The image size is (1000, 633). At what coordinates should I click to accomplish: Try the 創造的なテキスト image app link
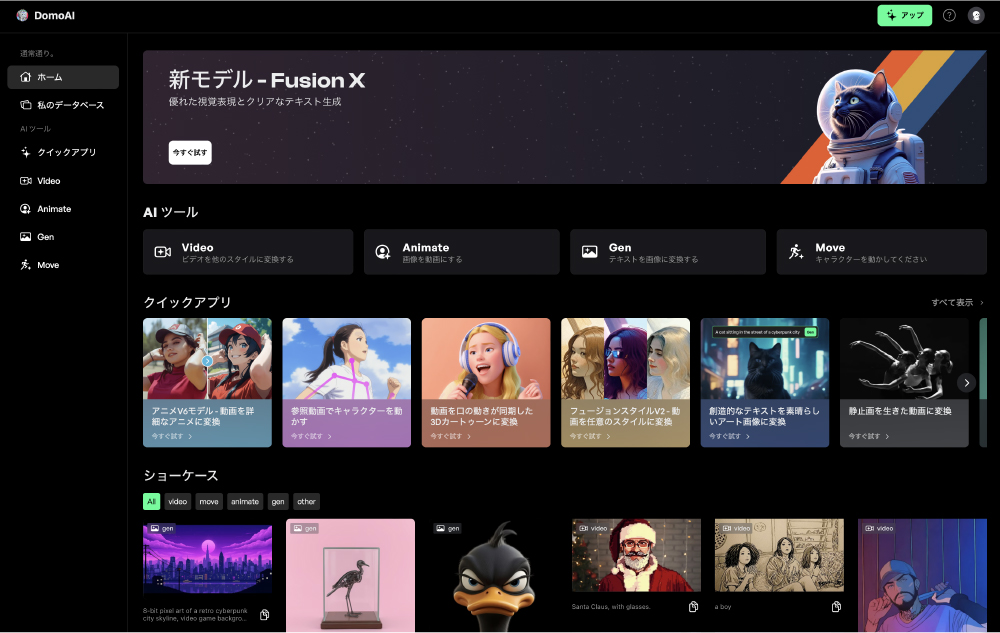(730, 437)
